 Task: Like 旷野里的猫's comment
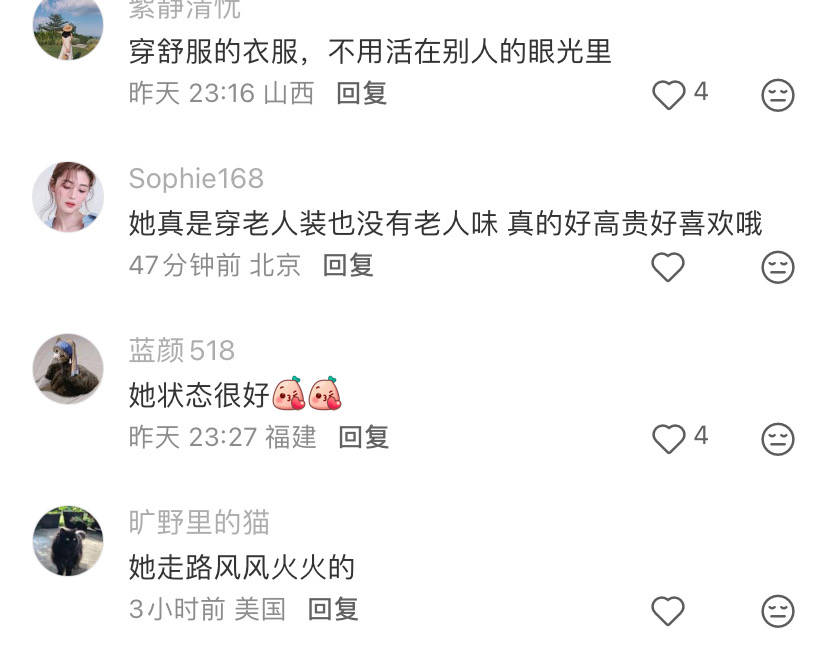point(668,611)
